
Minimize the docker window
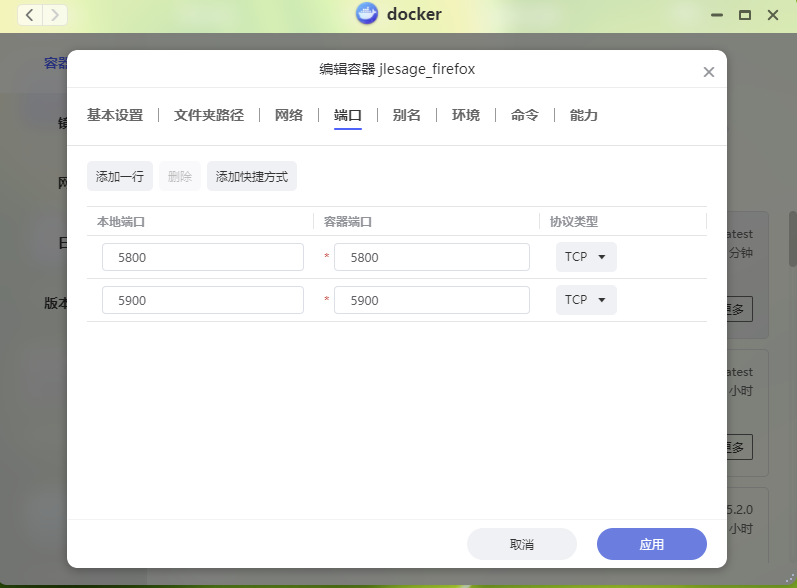(716, 15)
